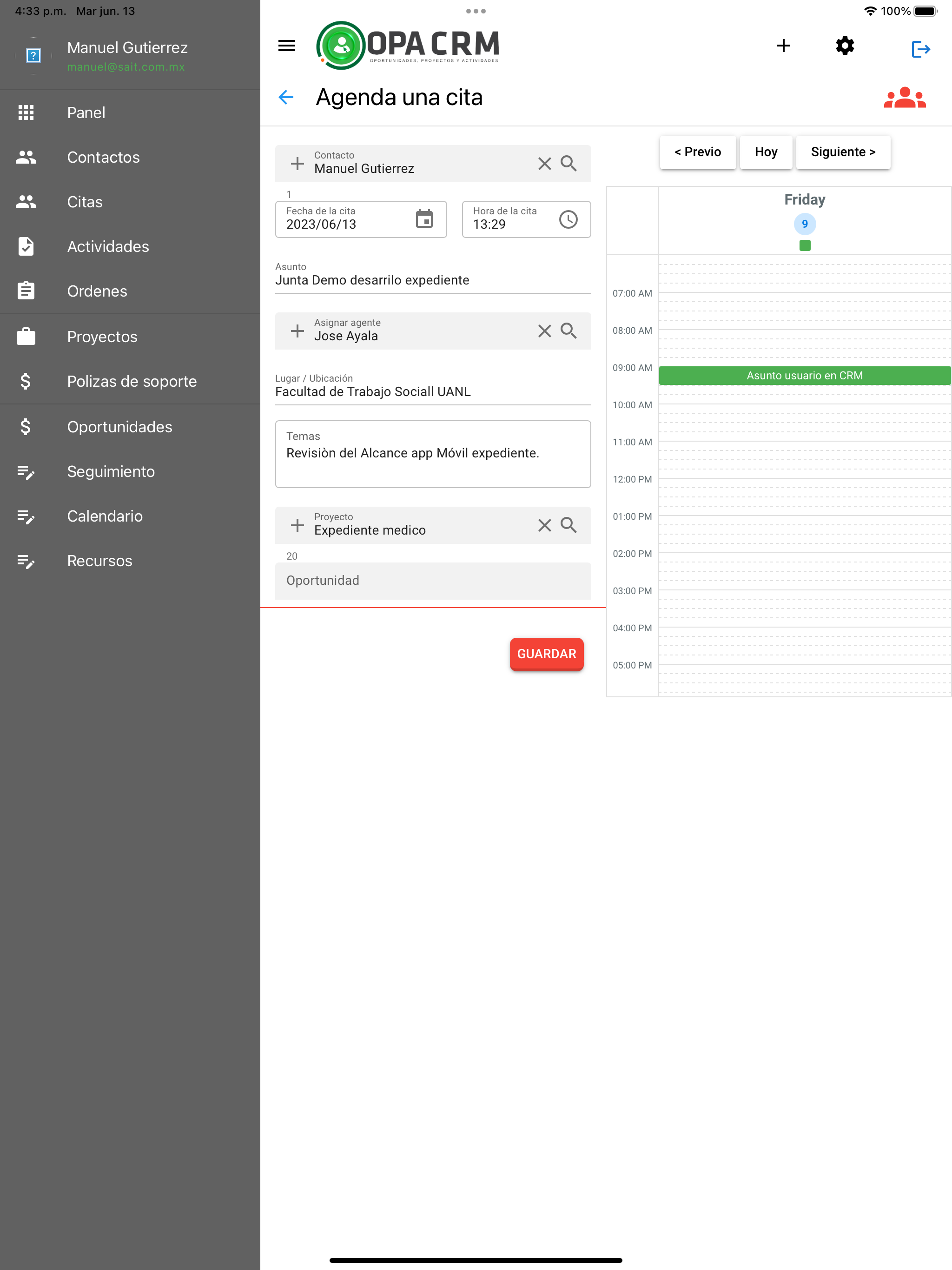Open the date picker calendar icon
Image resolution: width=952 pixels, height=1270 pixels.
424,219
